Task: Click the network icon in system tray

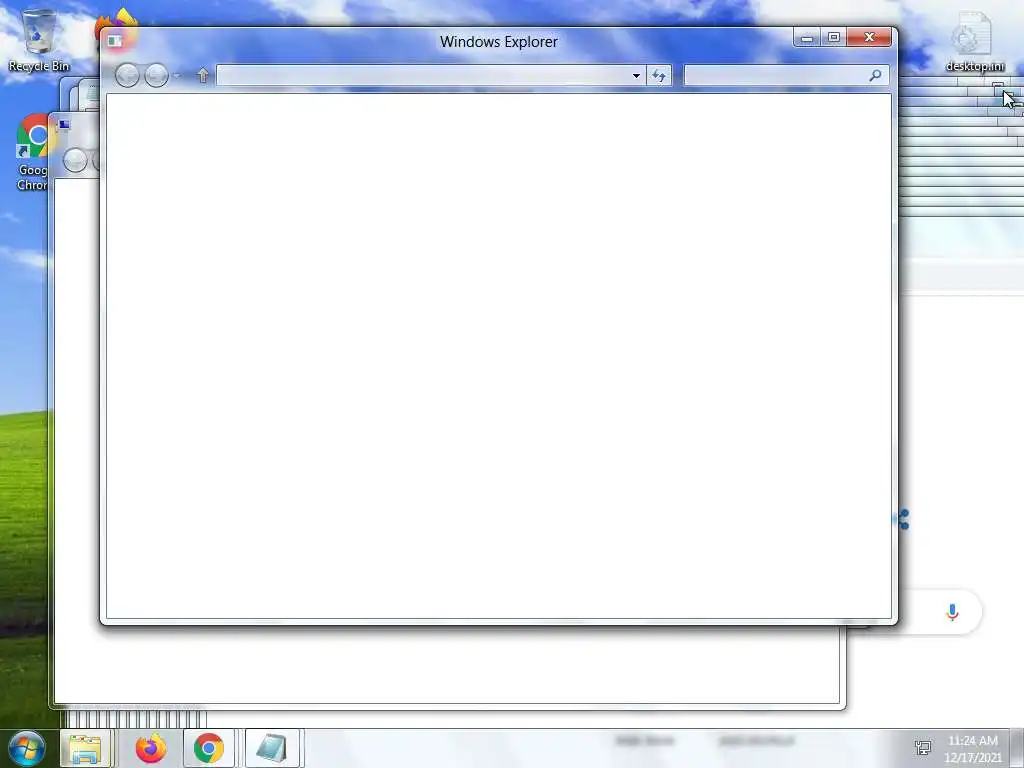Action: (923, 748)
